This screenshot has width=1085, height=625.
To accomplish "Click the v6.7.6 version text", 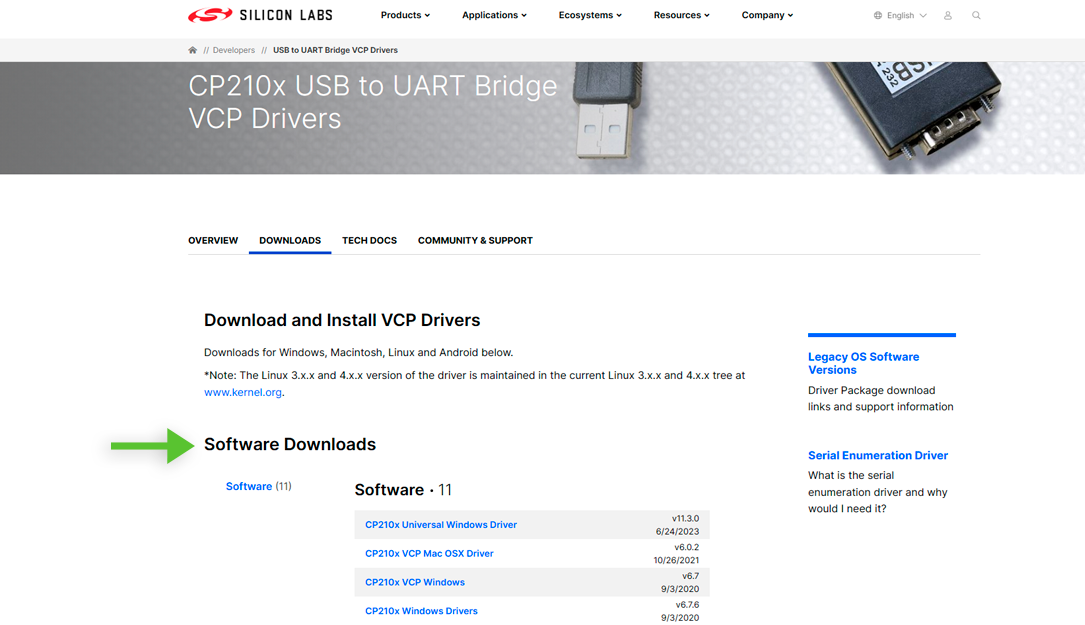I will tap(687, 604).
